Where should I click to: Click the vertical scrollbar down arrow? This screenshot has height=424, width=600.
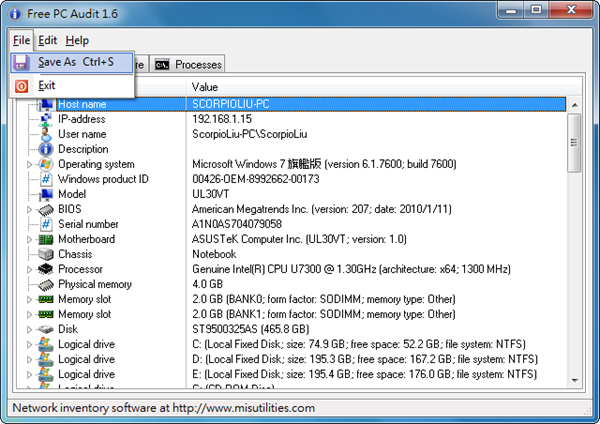574,380
